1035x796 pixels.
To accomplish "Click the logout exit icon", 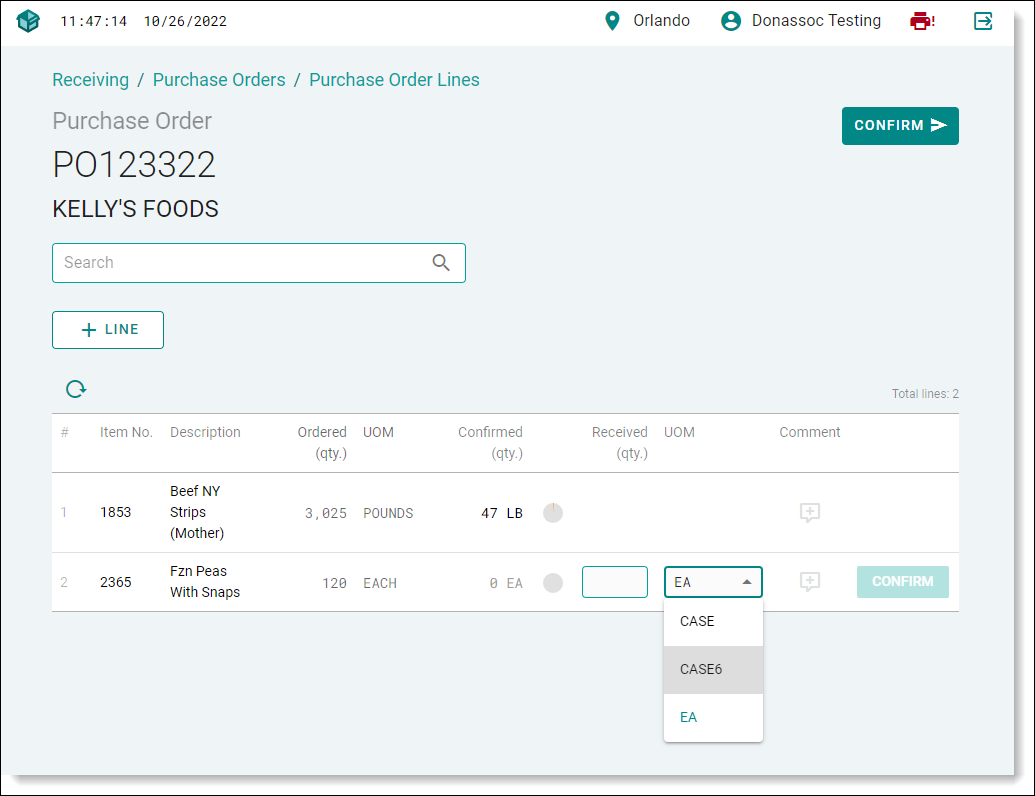I will pyautogui.click(x=983, y=21).
